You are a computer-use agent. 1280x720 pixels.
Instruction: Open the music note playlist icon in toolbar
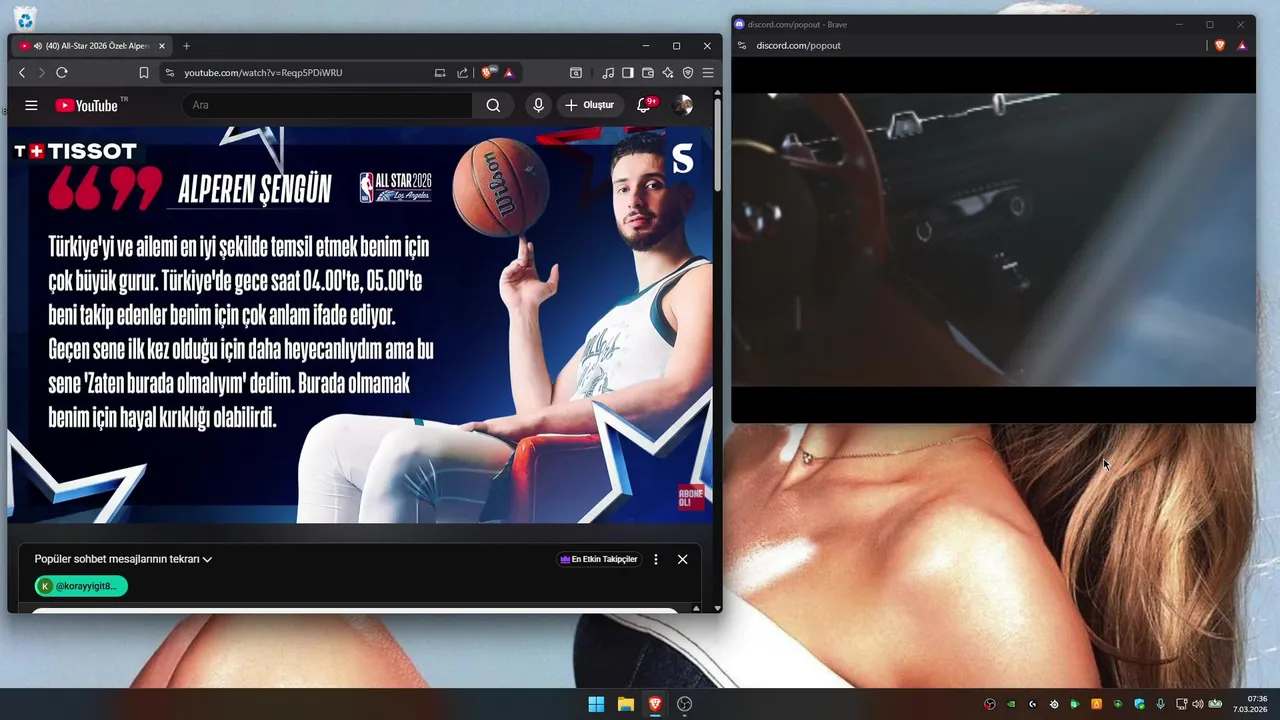[x=608, y=73]
